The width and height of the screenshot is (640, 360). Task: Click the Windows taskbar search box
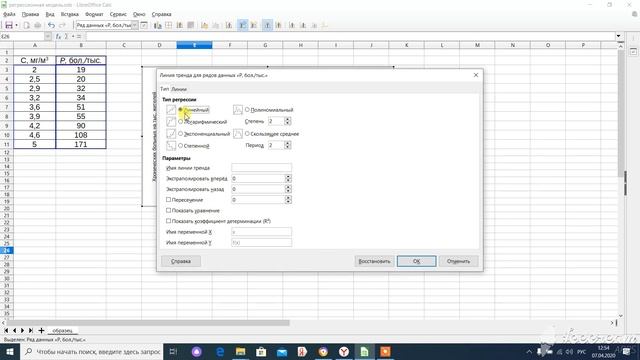pos(91,351)
